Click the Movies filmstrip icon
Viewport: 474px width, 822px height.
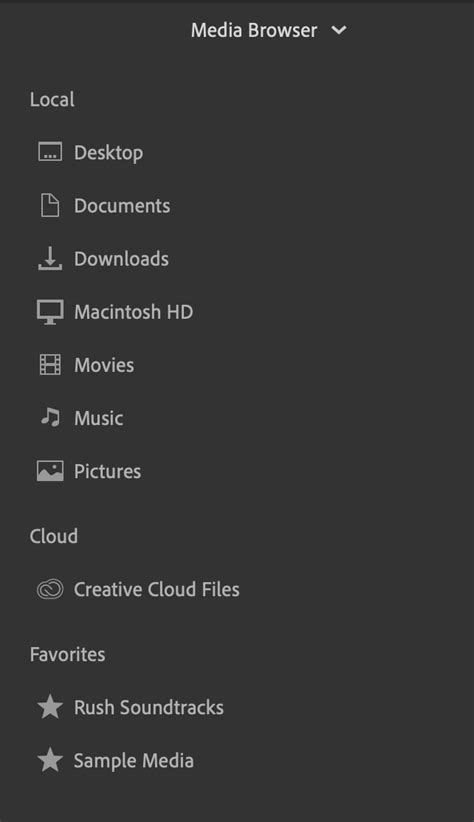50,365
